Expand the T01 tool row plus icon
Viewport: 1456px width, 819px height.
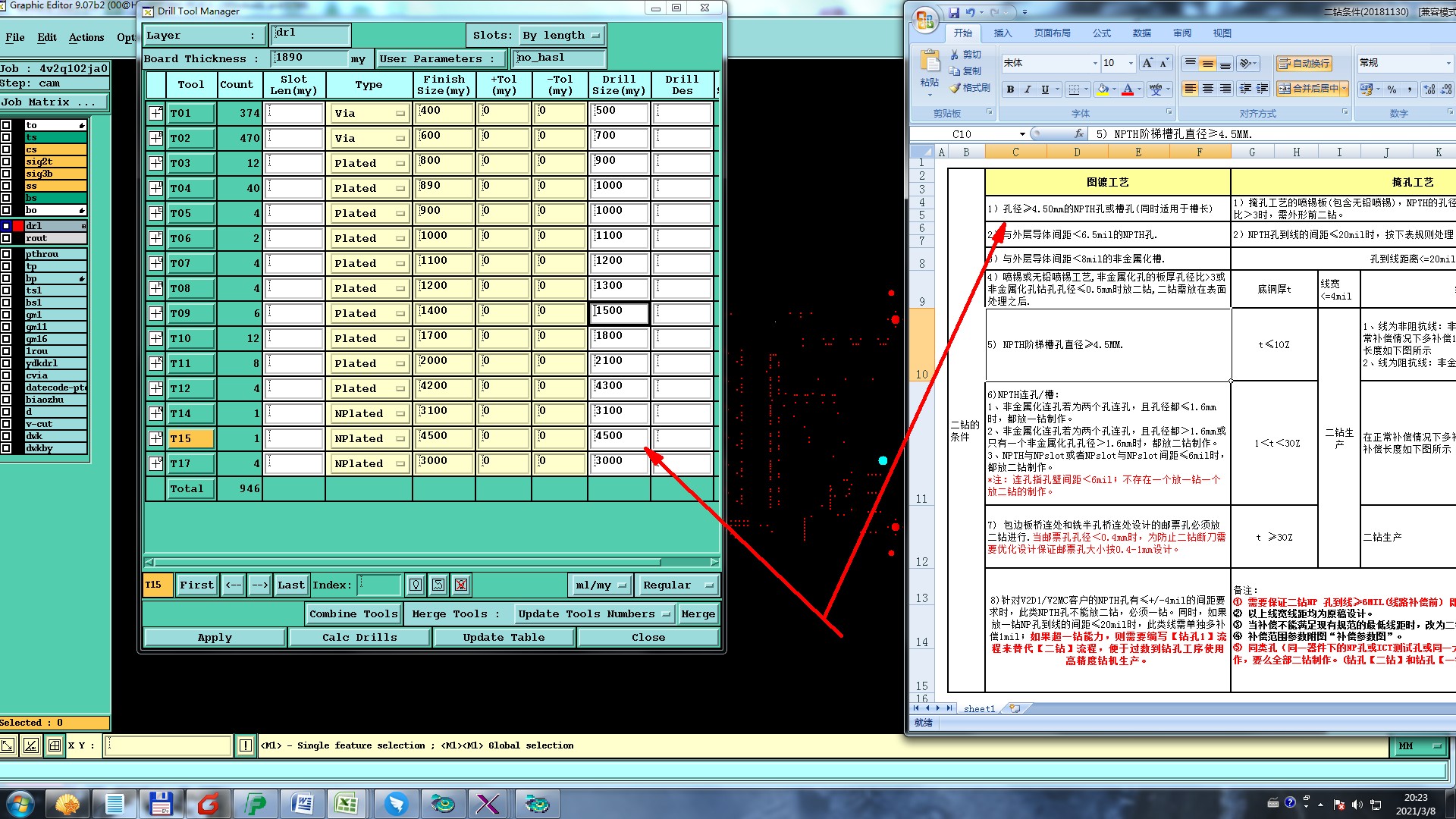(x=155, y=113)
